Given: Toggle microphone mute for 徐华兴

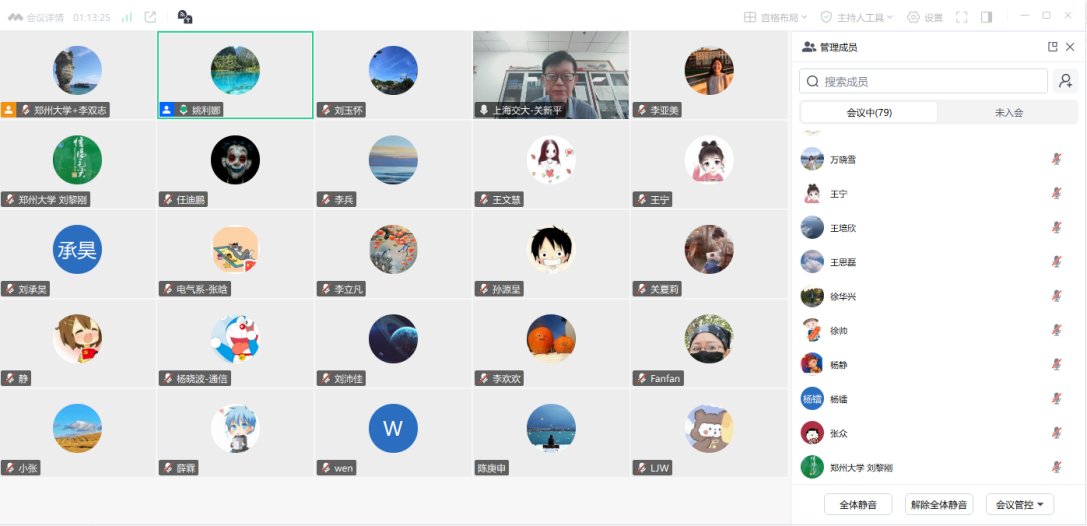Looking at the screenshot, I should pyautogui.click(x=1056, y=297).
